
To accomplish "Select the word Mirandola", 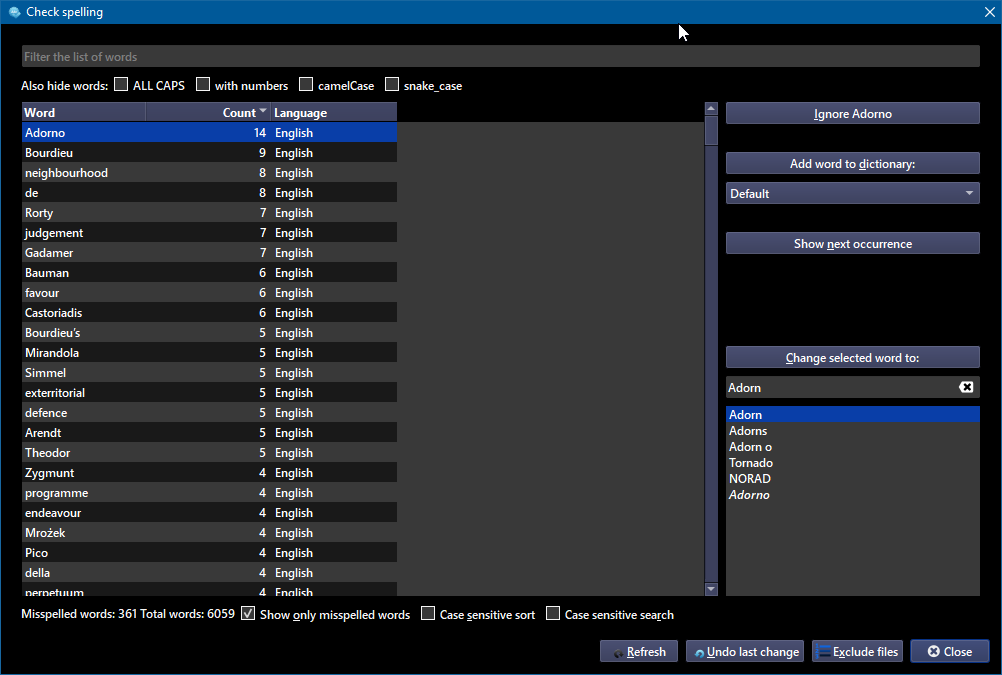I will [x=210, y=352].
